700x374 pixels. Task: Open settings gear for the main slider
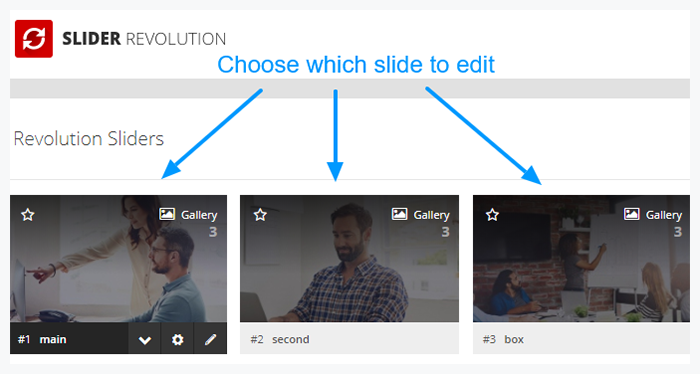point(177,340)
